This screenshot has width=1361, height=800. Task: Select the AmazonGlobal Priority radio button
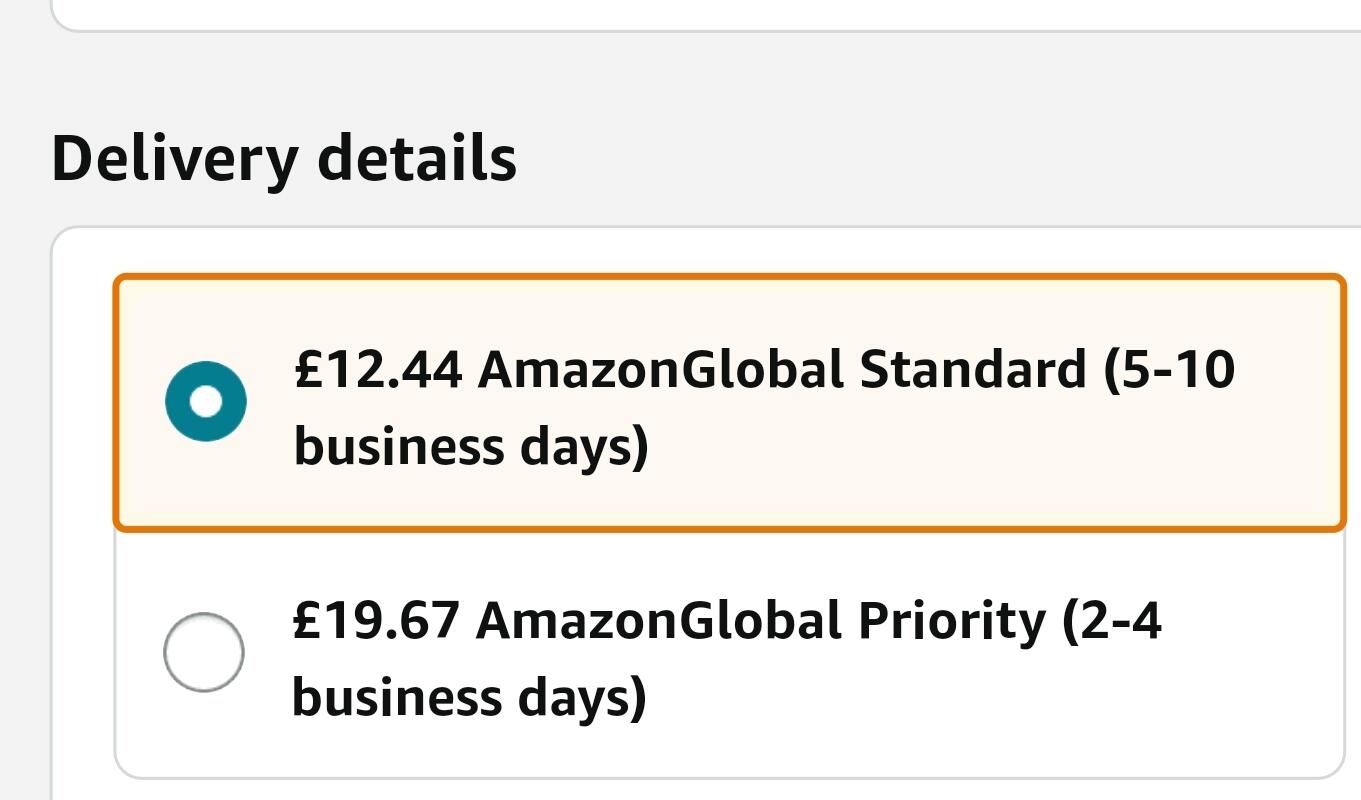[204, 652]
